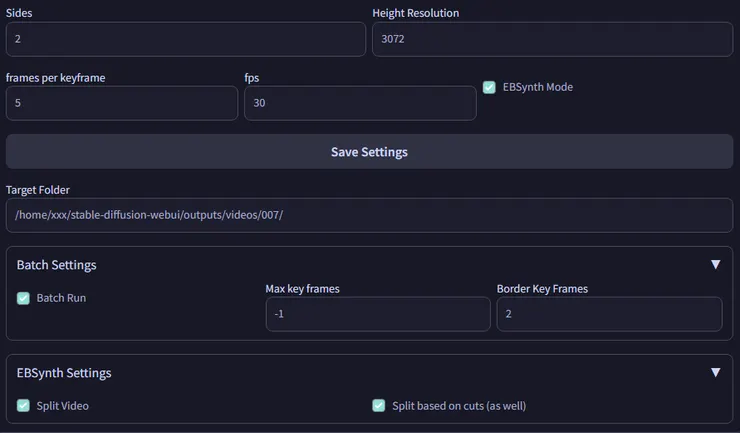Collapse EBSynth Settings using its arrow
This screenshot has width=740, height=433.
715,373
